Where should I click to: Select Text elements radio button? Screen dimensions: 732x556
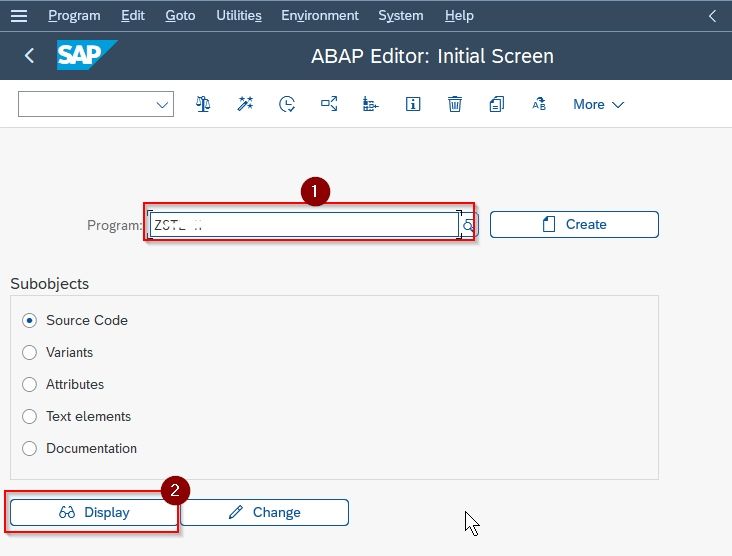[29, 416]
